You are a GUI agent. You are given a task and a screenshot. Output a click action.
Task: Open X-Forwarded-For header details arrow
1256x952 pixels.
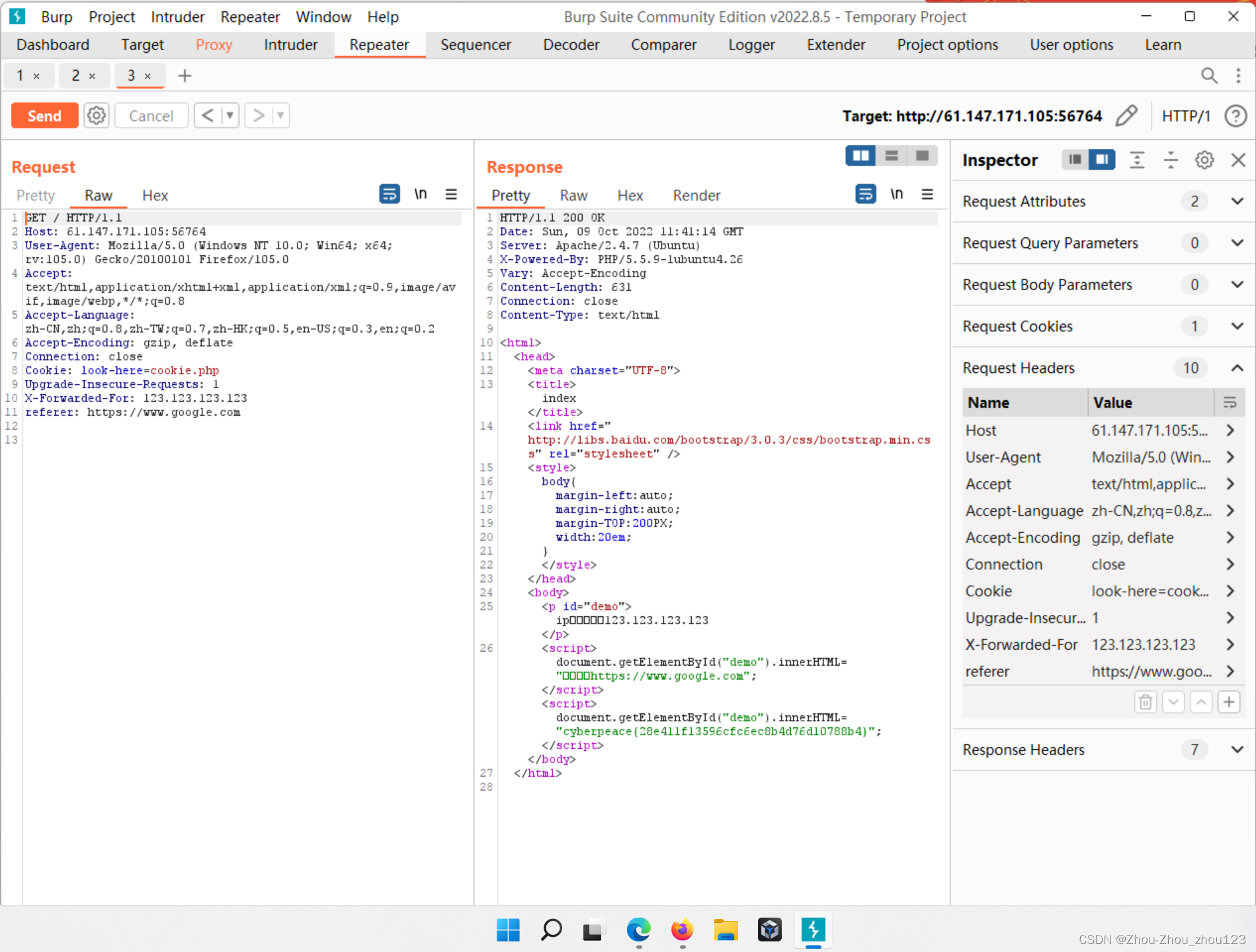click(1230, 645)
